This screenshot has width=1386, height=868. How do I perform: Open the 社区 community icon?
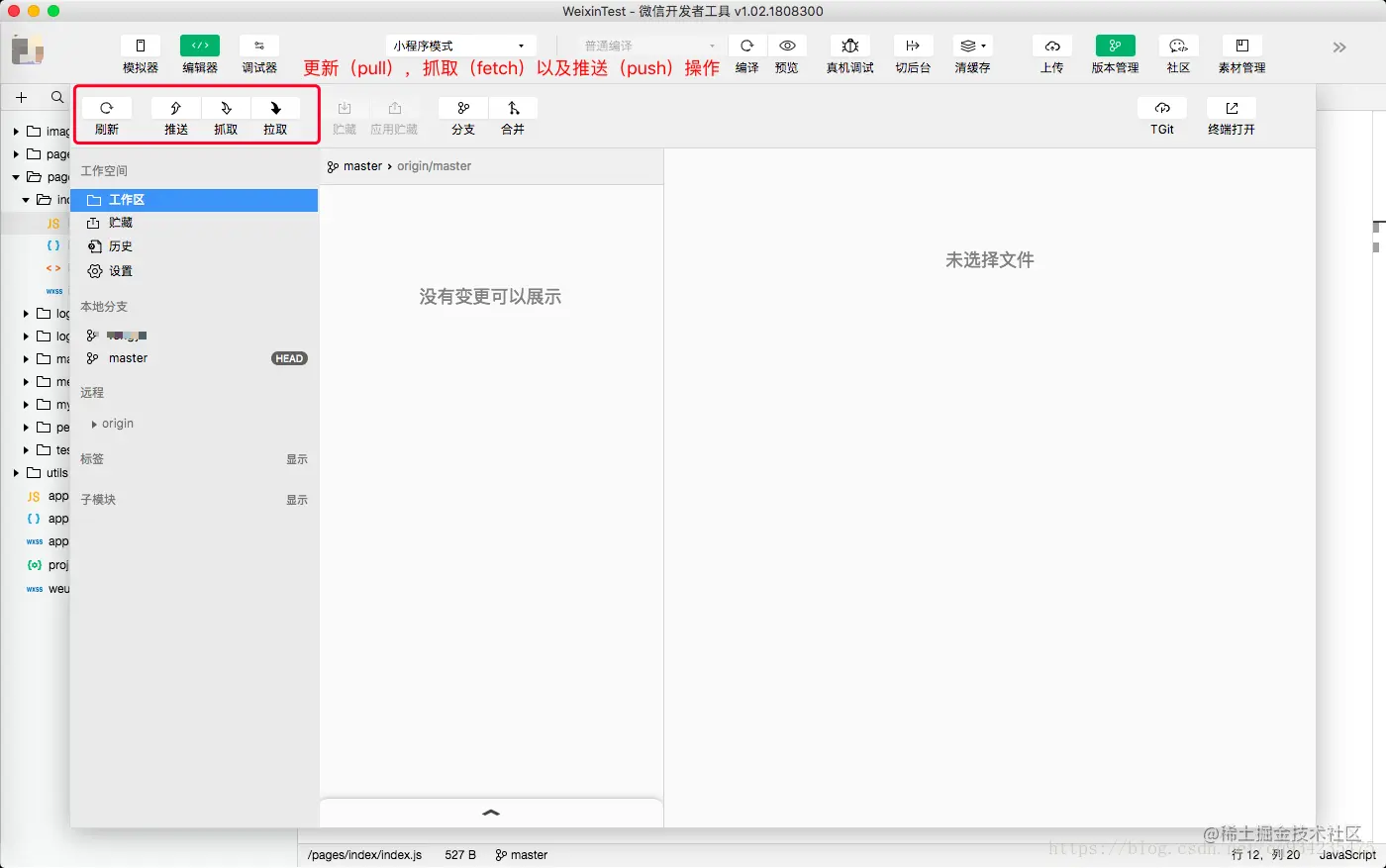click(1178, 47)
